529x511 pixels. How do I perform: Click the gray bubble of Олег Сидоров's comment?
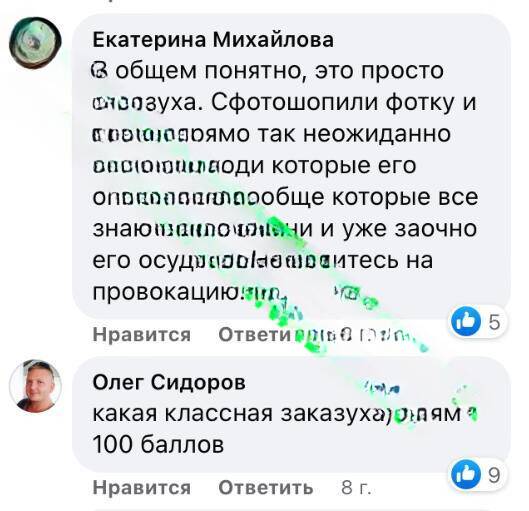point(291,414)
